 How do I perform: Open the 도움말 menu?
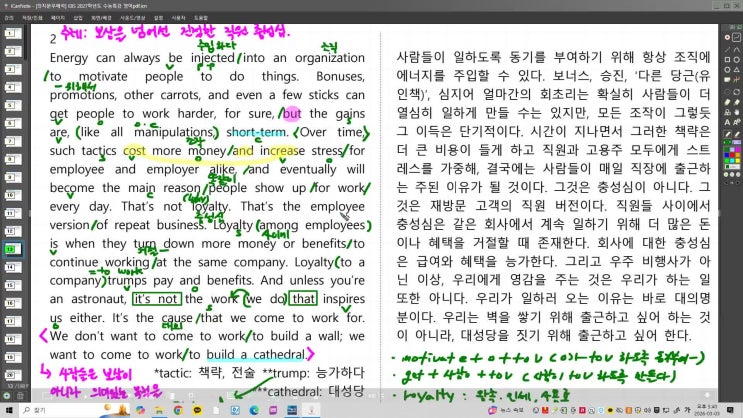tap(201, 17)
